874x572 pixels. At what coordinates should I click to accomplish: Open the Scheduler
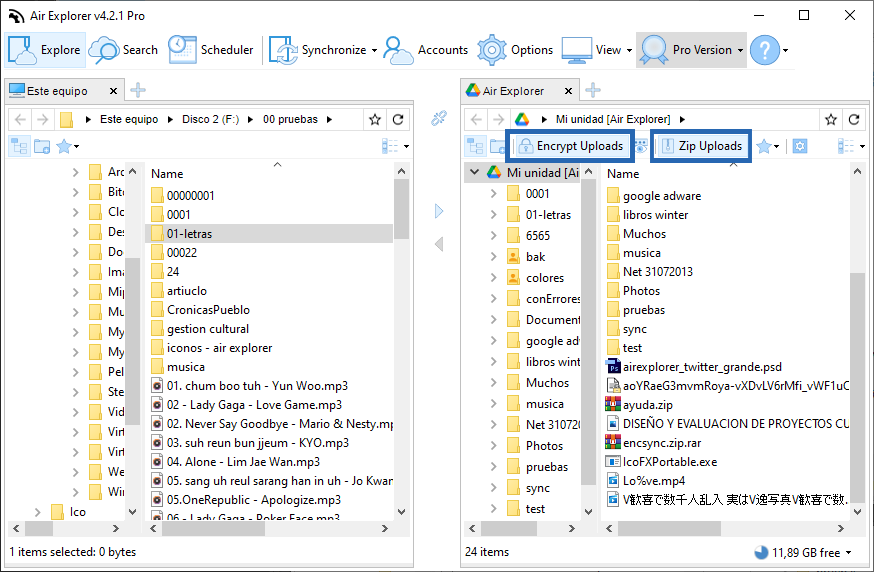[210, 50]
